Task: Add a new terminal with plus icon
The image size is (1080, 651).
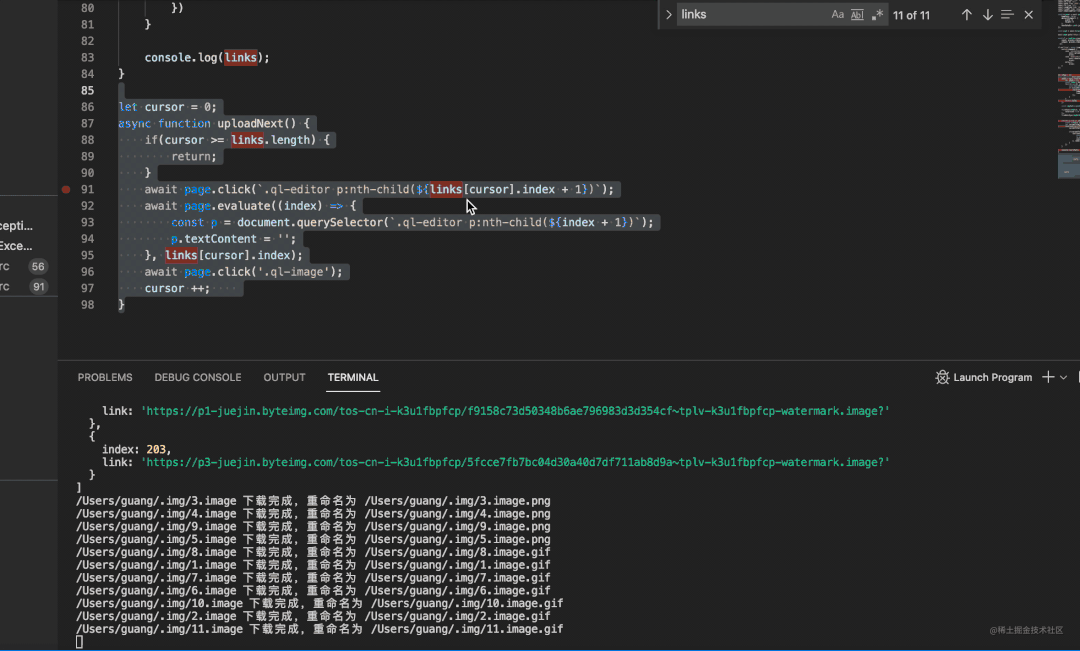Action: tap(1048, 377)
